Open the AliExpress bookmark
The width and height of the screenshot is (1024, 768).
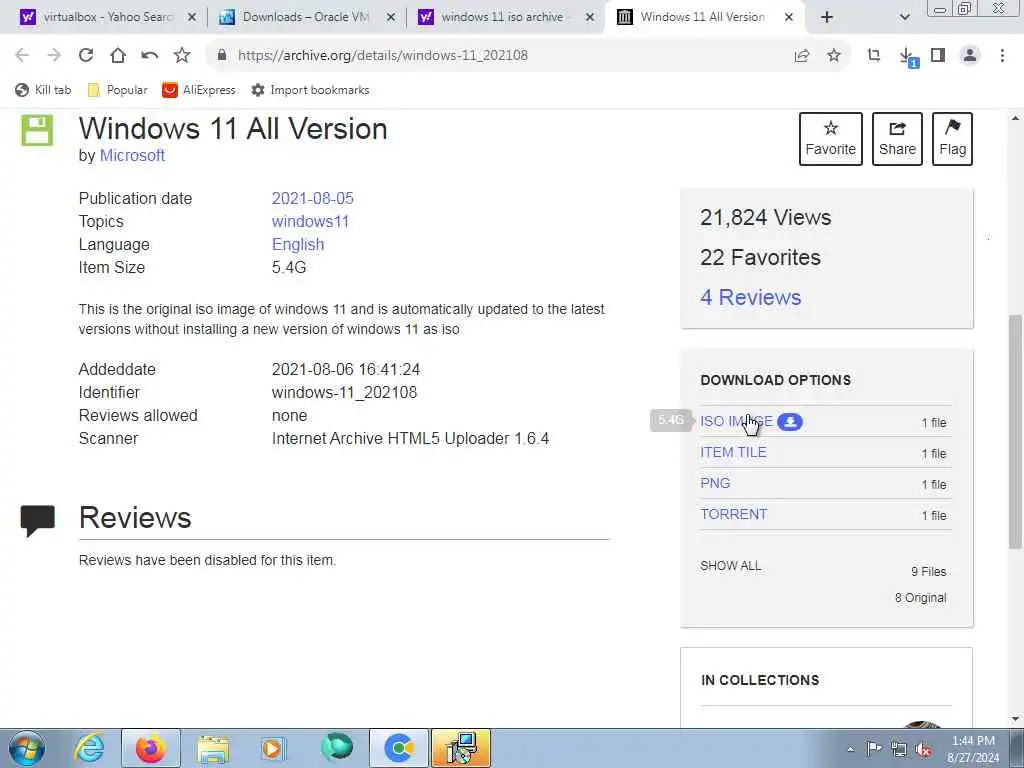[199, 90]
